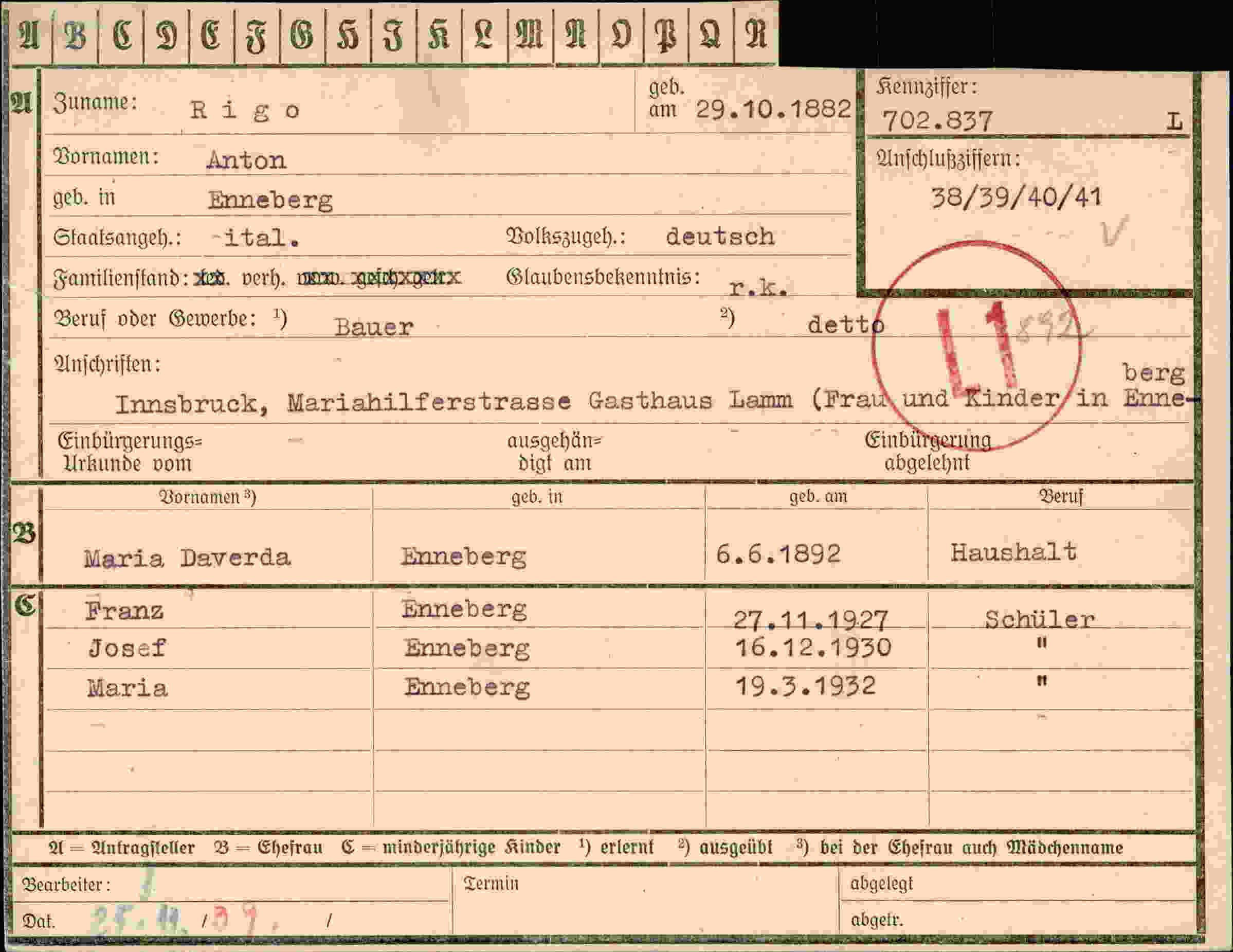Click the "Anschlußziffern:" label

pyautogui.click(x=949, y=158)
